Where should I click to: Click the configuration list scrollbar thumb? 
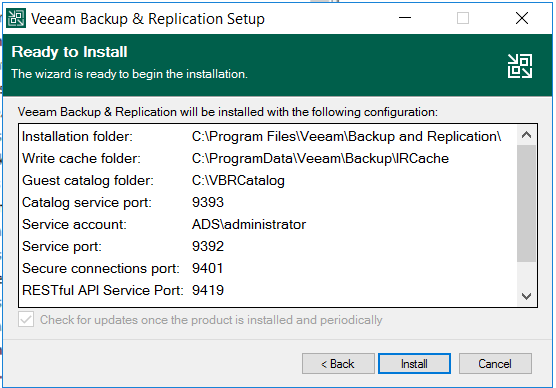526,203
